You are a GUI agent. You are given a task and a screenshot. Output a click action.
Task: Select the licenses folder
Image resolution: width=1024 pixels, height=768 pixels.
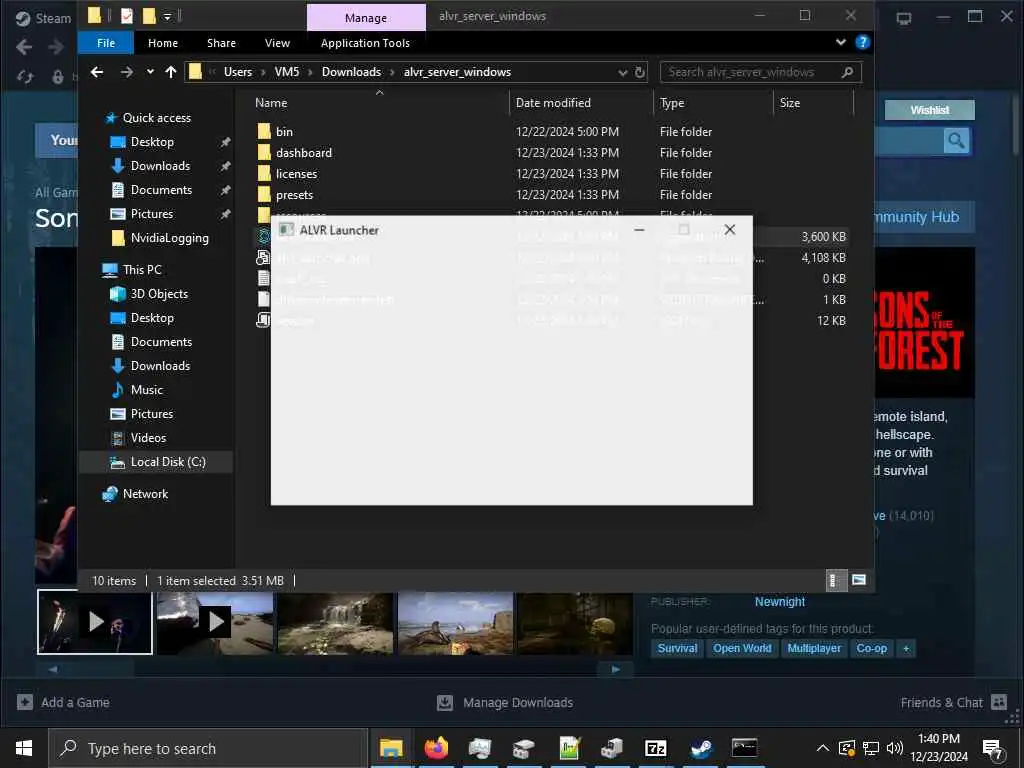click(x=296, y=174)
